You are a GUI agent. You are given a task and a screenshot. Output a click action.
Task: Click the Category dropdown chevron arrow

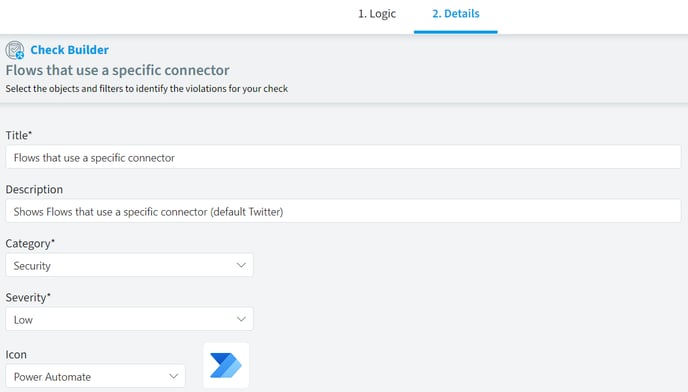click(x=241, y=265)
